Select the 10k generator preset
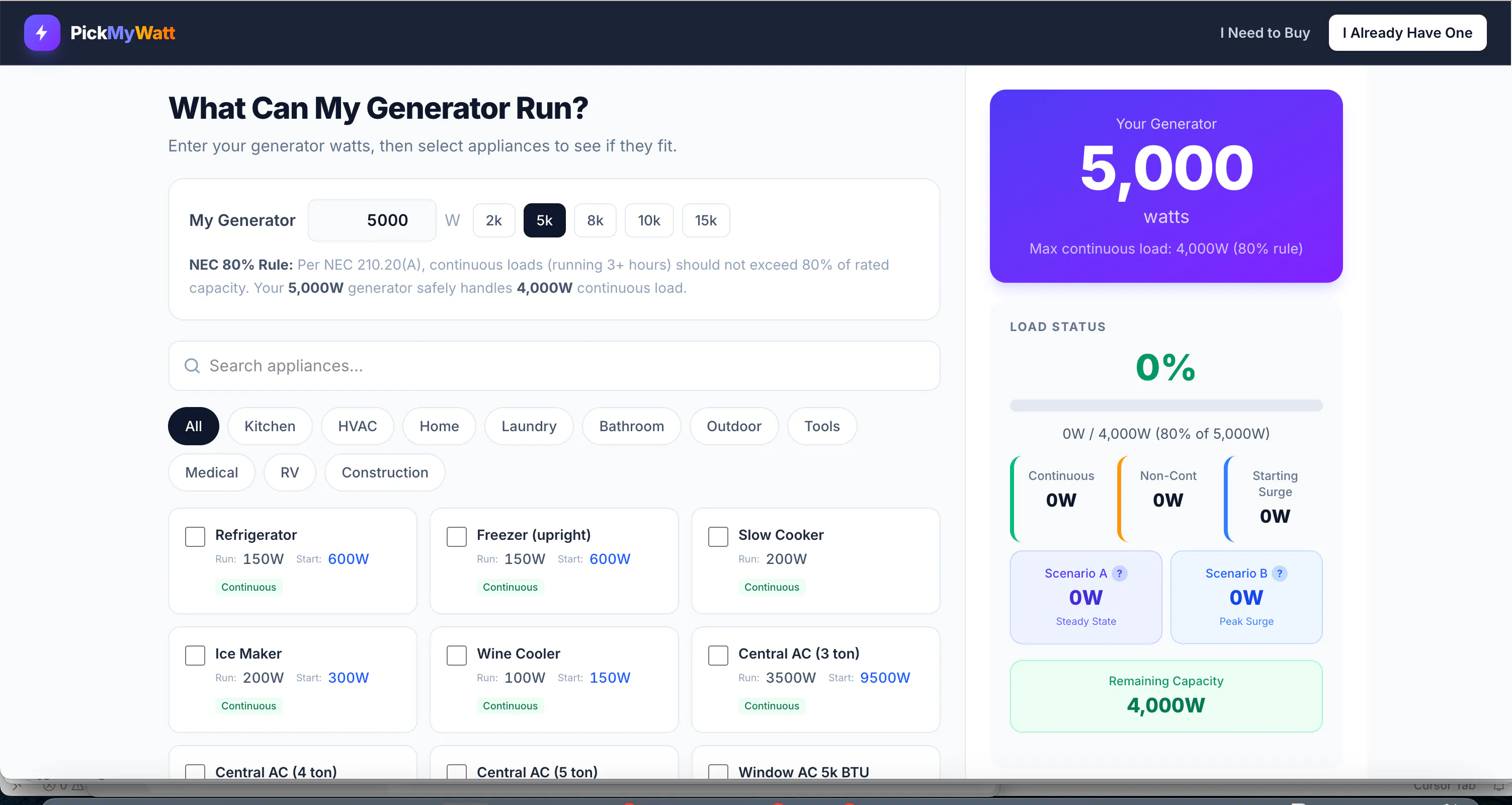 [x=649, y=221]
